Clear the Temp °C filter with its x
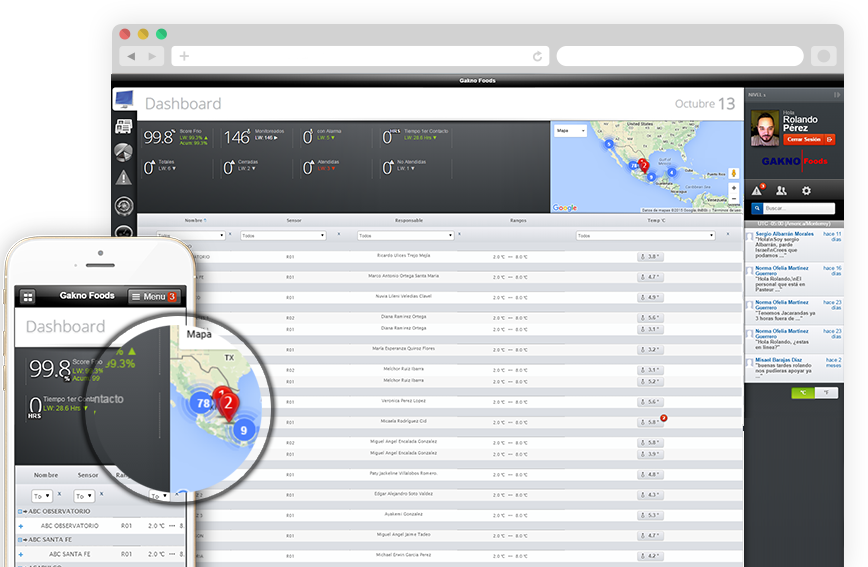868x567 pixels. pos(727,234)
